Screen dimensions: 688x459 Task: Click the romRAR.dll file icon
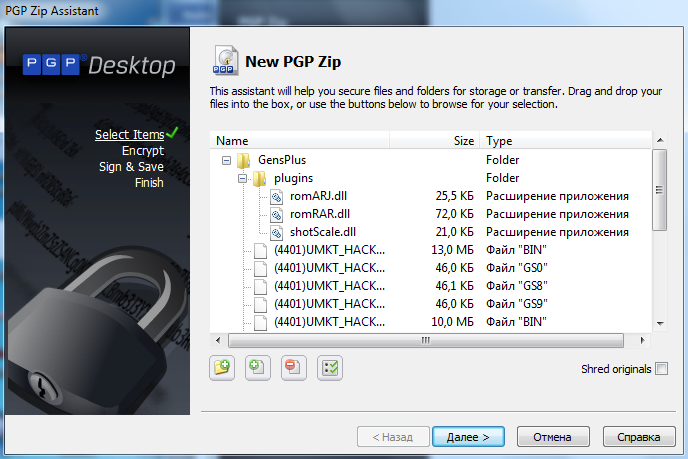tap(276, 215)
